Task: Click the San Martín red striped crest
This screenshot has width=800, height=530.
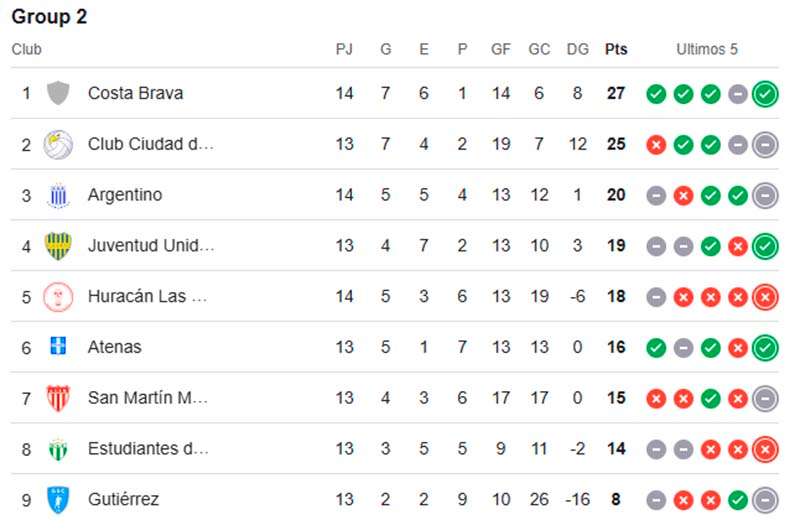Action: click(x=58, y=398)
